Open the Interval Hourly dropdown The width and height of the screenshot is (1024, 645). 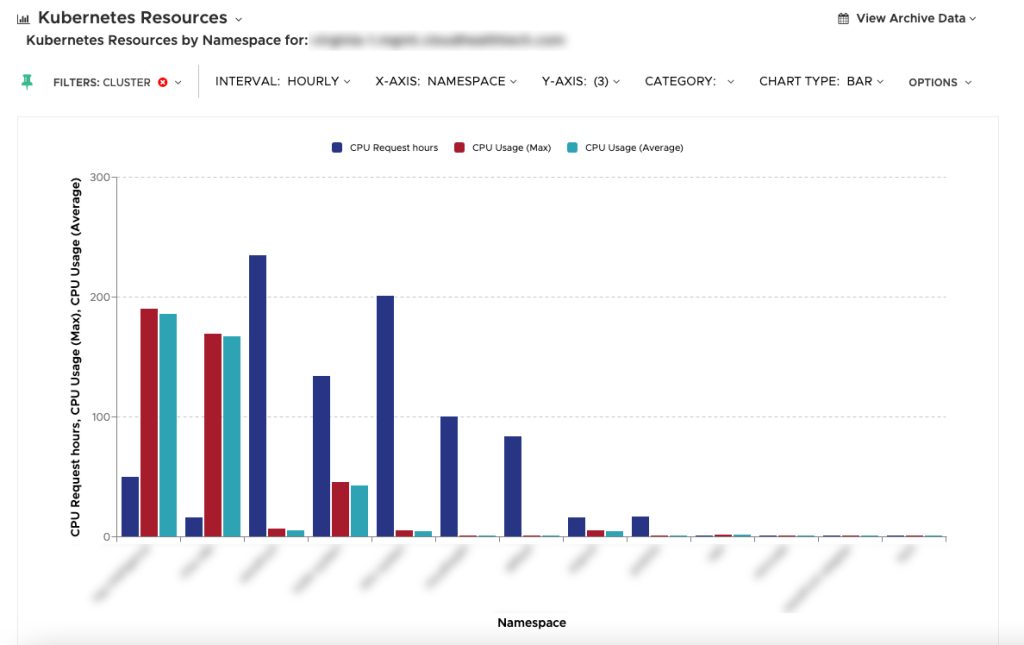click(x=283, y=82)
